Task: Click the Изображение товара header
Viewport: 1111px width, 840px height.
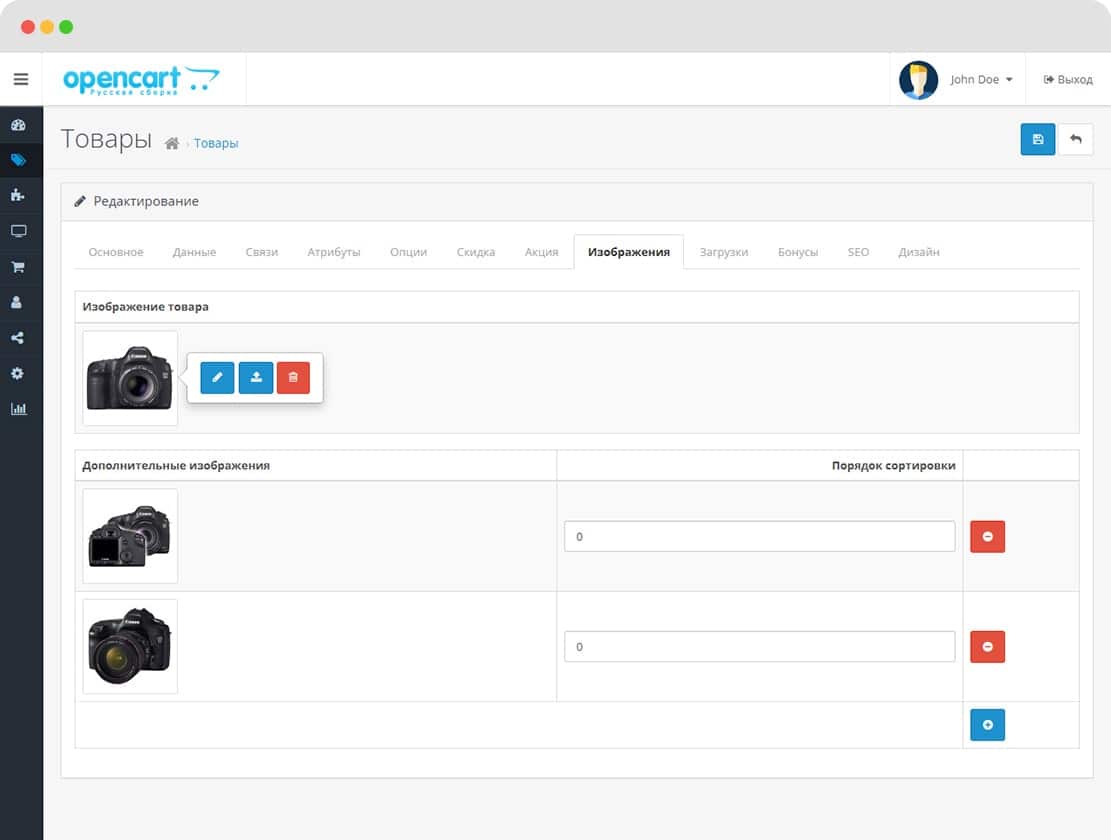Action: (x=145, y=307)
